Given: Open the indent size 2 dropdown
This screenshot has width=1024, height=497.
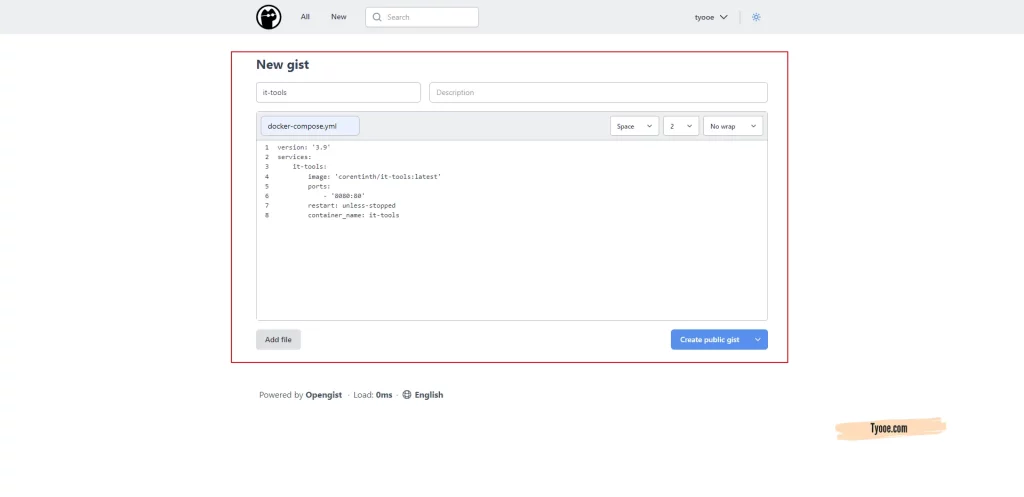Looking at the screenshot, I should (x=681, y=126).
